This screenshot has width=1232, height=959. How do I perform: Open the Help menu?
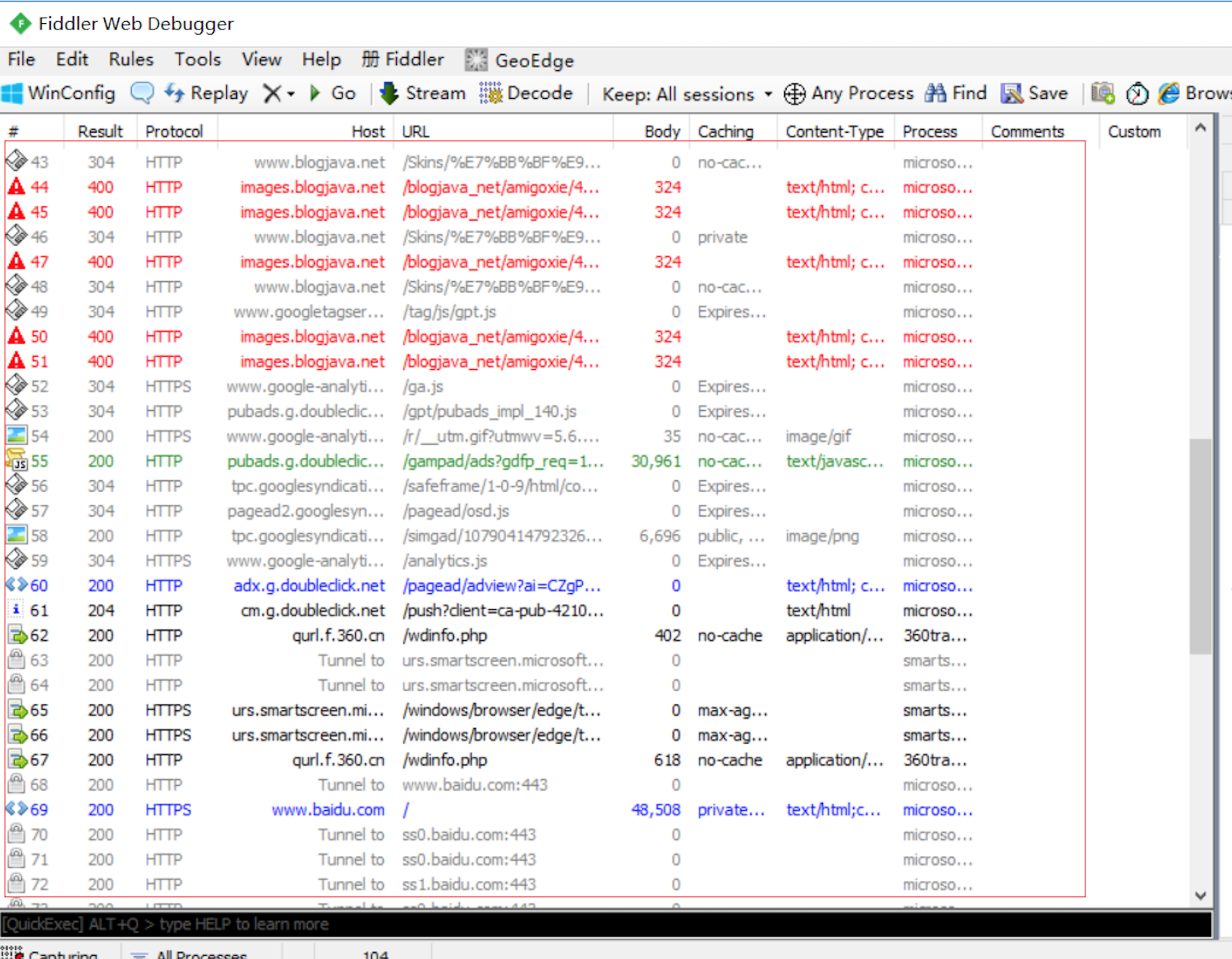321,59
